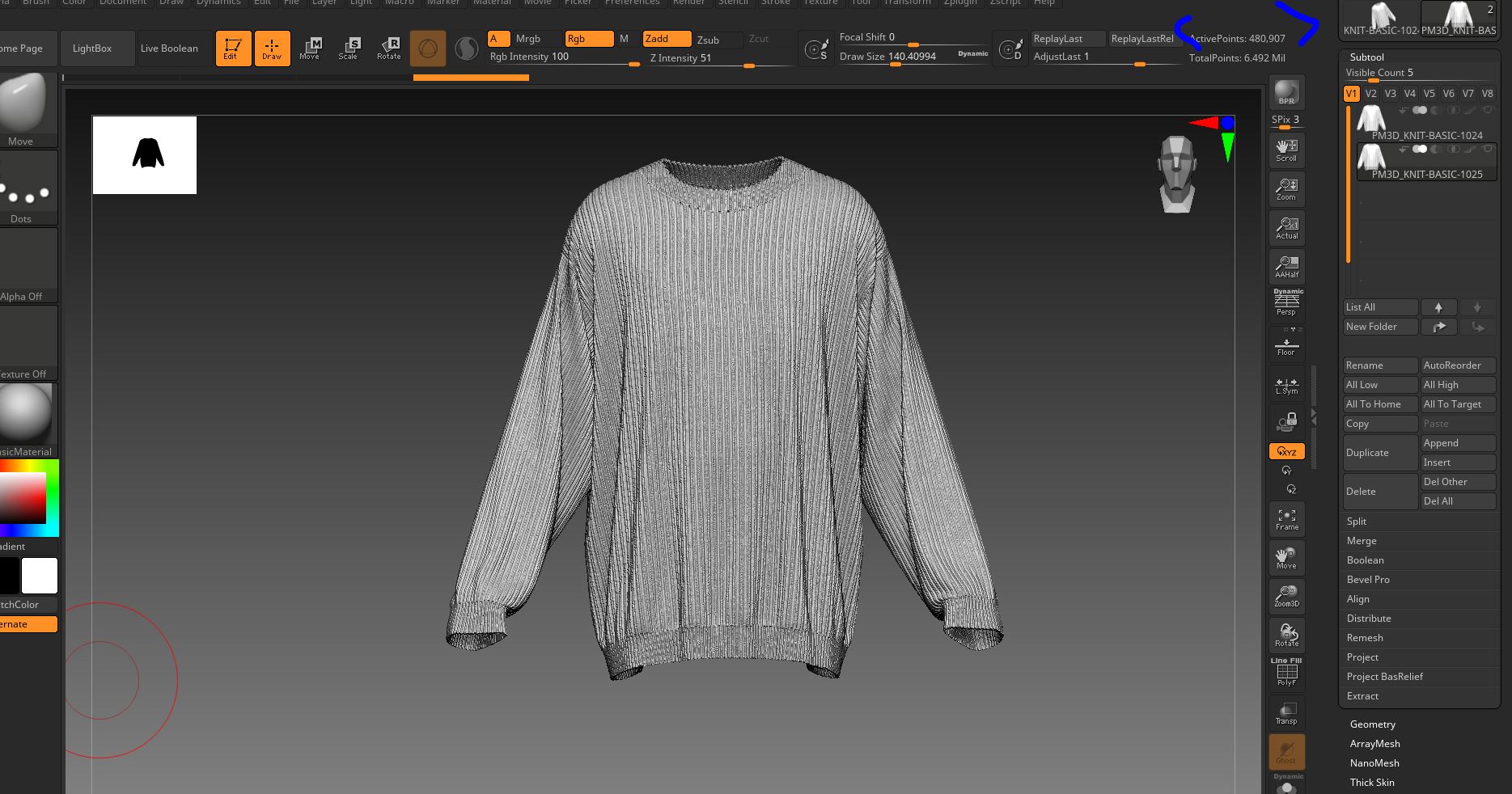Open the Dots stroke selector
Image resolution: width=1512 pixels, height=794 pixels.
28,188
